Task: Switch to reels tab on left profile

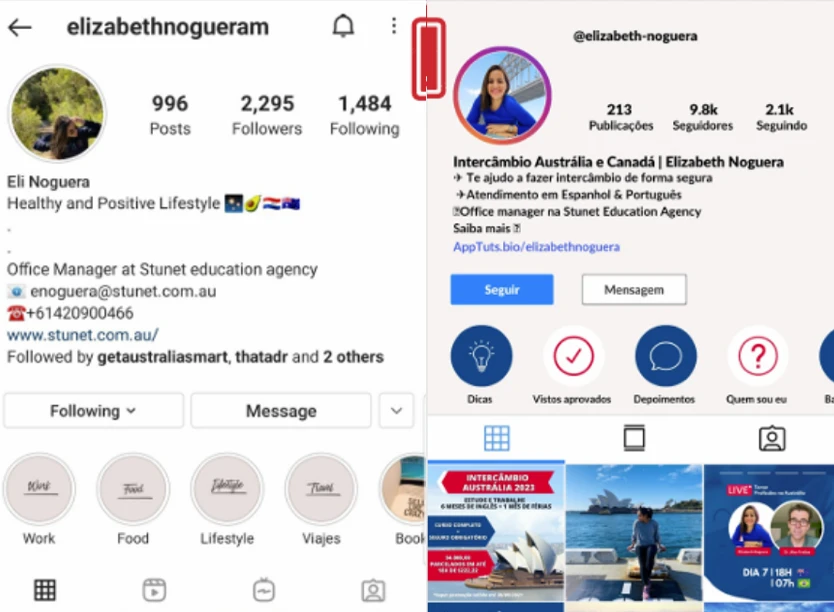Action: point(154,590)
